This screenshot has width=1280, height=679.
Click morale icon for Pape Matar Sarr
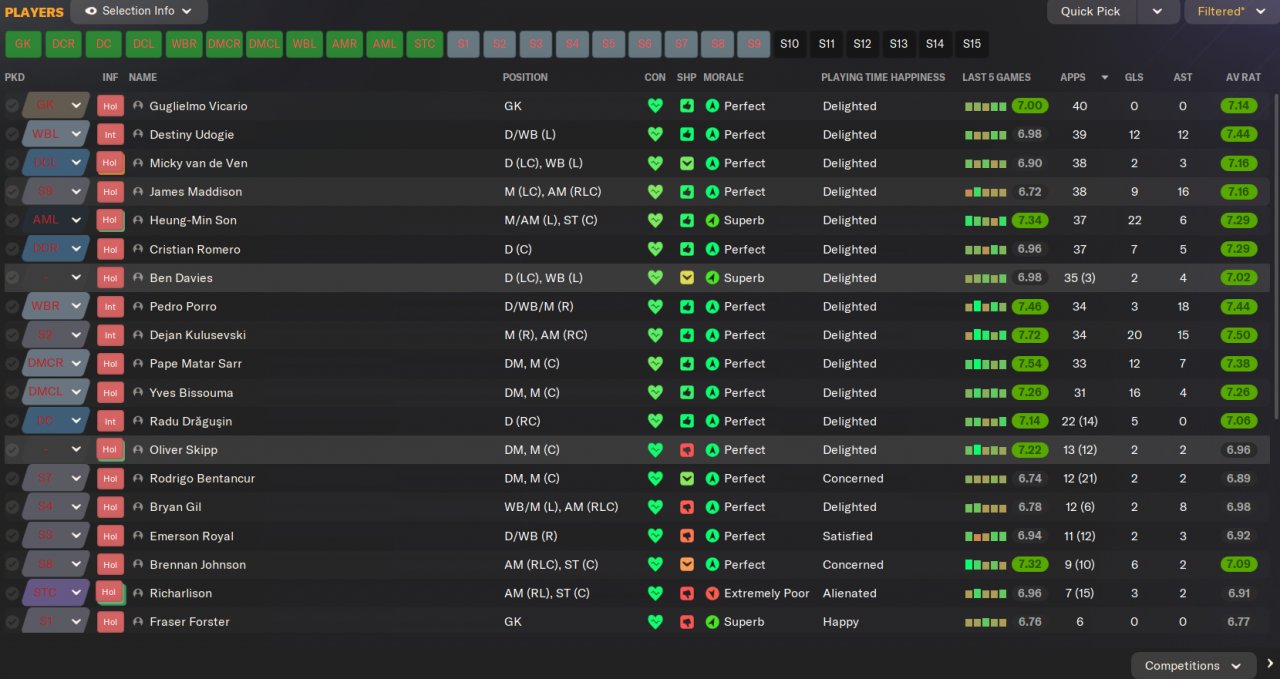pos(712,364)
